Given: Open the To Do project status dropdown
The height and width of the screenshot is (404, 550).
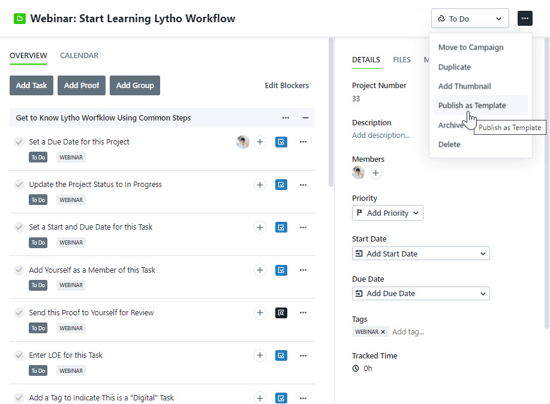Looking at the screenshot, I should click(470, 19).
